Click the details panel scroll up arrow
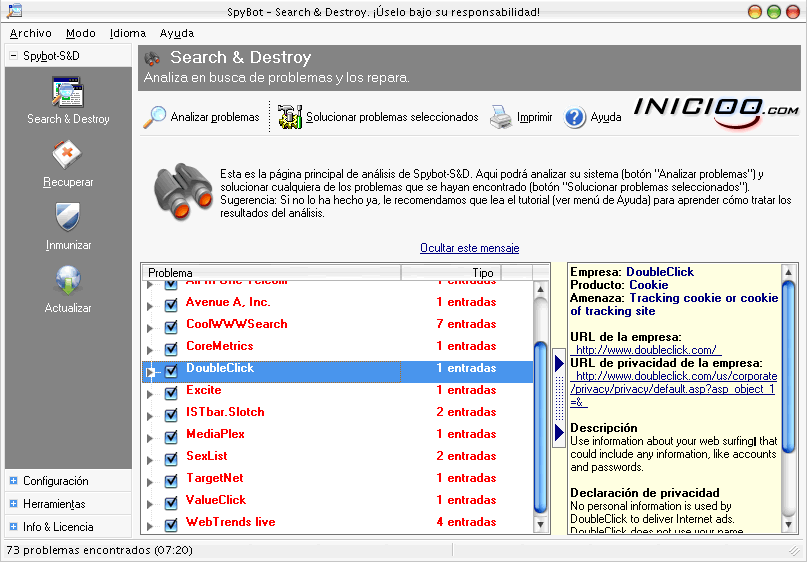Screen dimensions: 807x563 pos(788,272)
